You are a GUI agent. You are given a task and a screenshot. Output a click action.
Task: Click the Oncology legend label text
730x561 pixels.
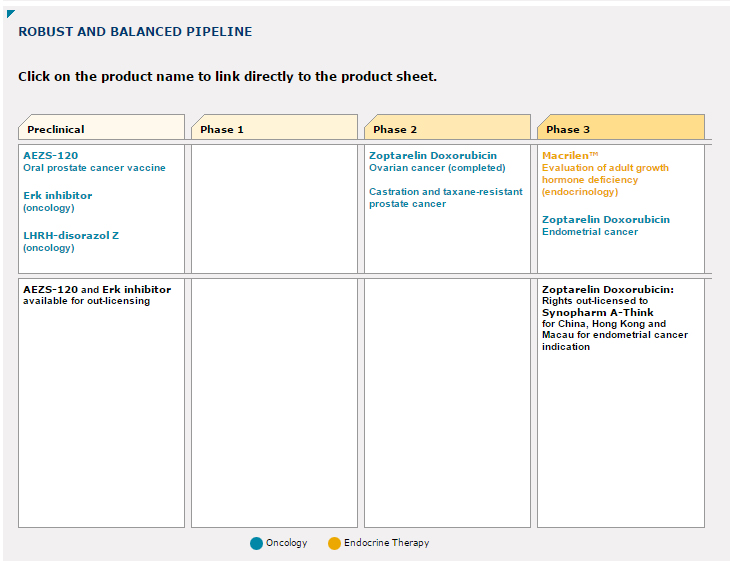coord(286,543)
